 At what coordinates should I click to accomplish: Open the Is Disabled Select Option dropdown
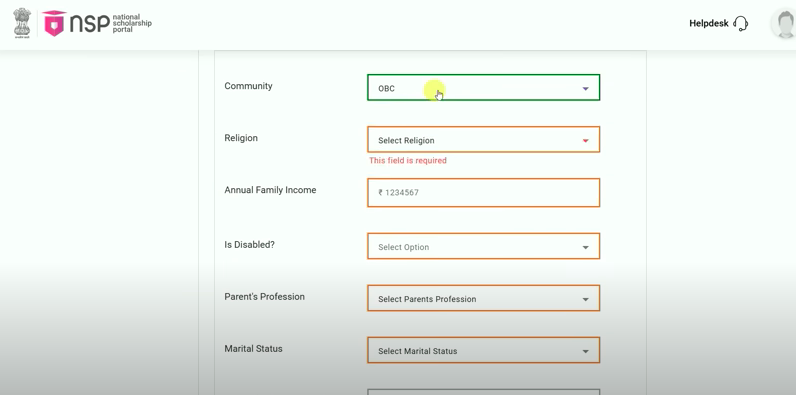click(x=483, y=246)
